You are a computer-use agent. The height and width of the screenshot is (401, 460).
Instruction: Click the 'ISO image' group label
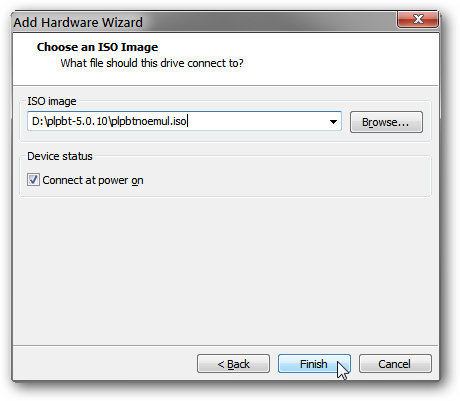pos(52,101)
